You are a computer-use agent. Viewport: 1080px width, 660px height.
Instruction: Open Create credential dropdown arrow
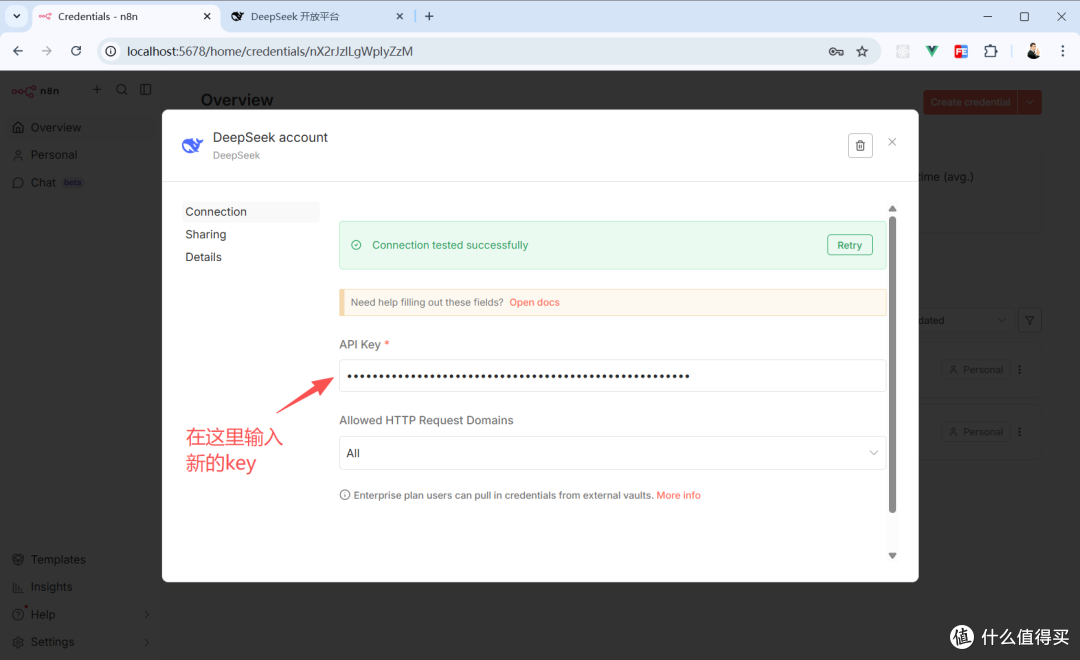coord(1030,102)
